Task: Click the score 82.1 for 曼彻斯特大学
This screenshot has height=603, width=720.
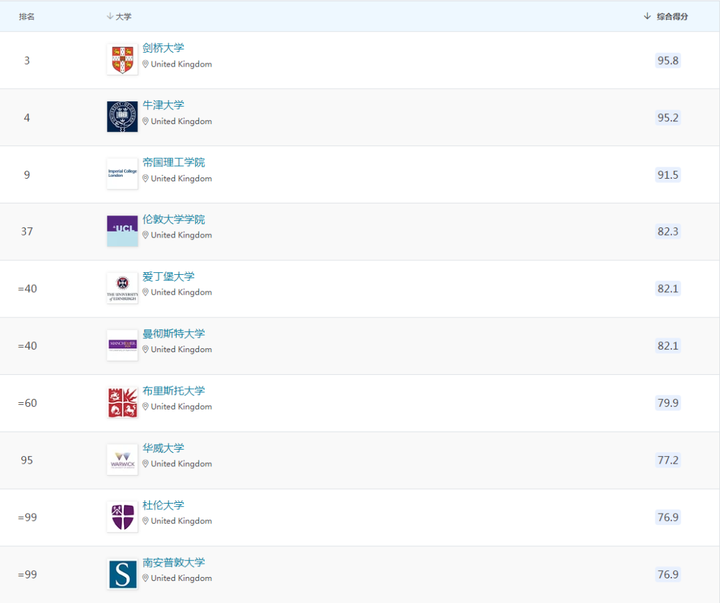Action: pos(668,346)
